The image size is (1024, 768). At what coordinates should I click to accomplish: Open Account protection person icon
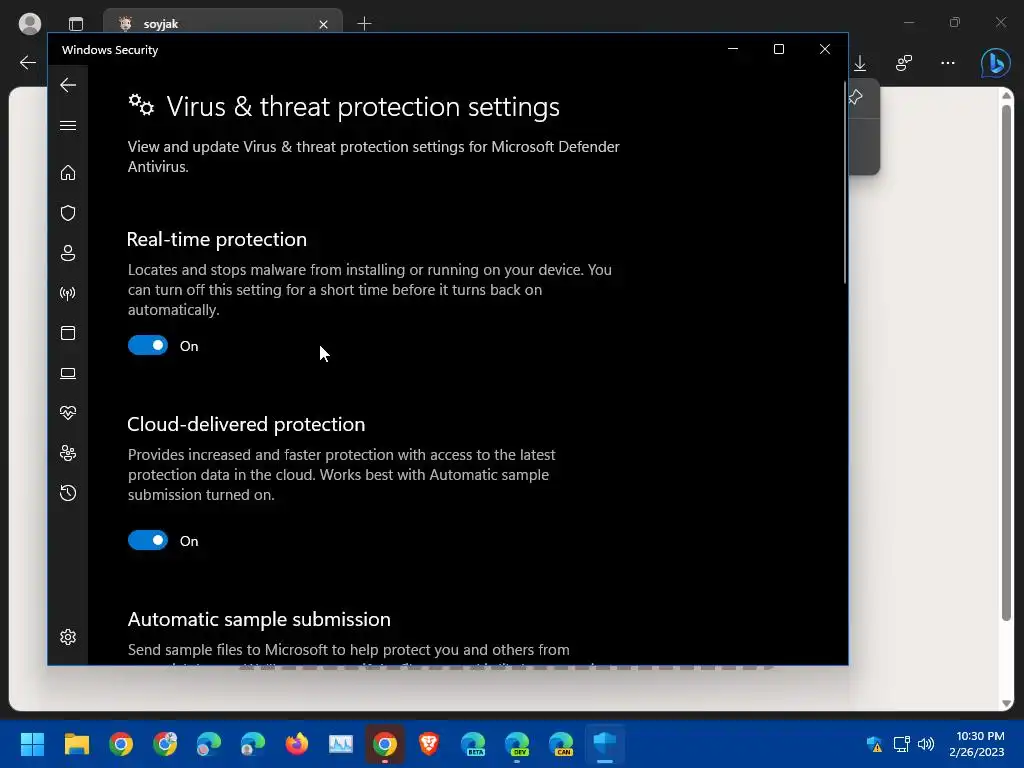(x=68, y=253)
